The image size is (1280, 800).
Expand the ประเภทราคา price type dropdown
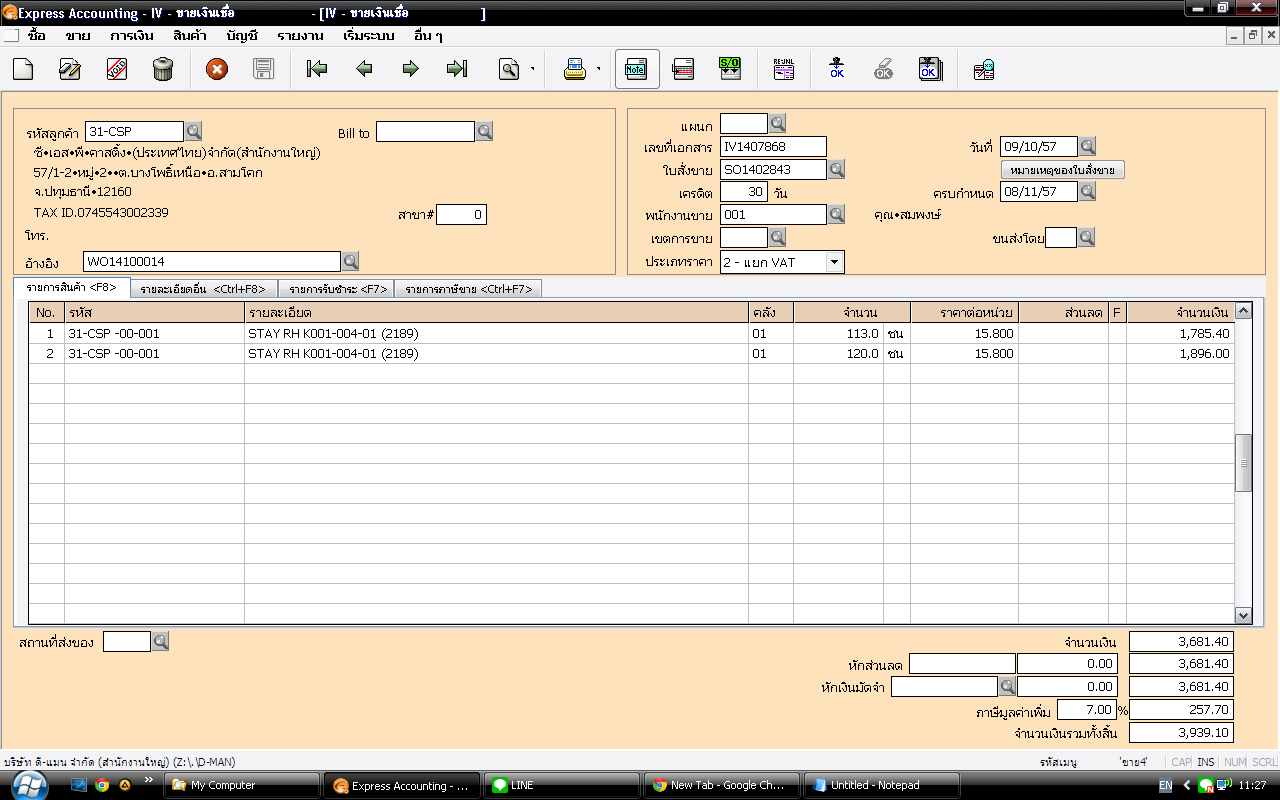click(x=834, y=262)
